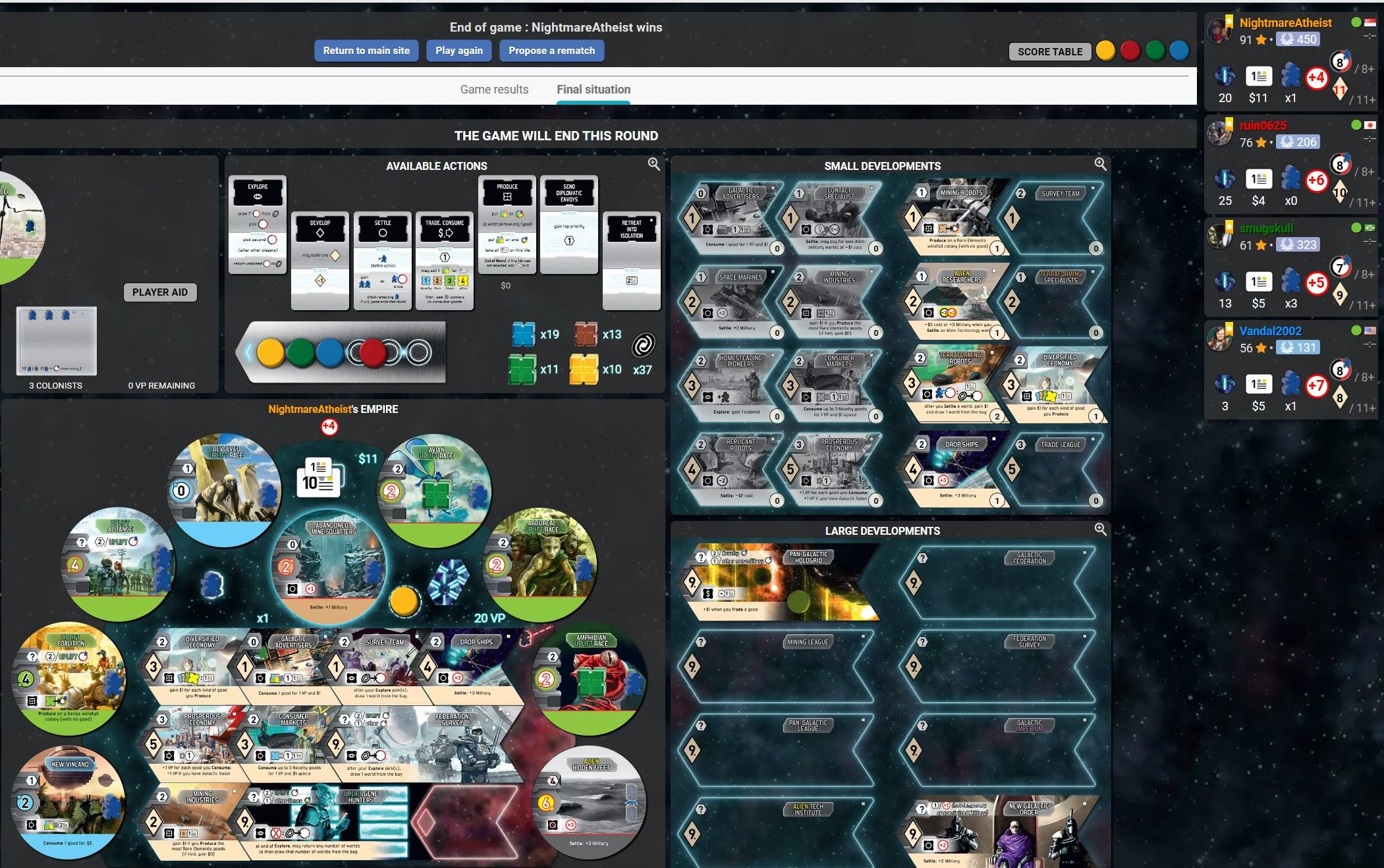Click the 450 ELO badge for NightmareAtheist

point(1298,39)
